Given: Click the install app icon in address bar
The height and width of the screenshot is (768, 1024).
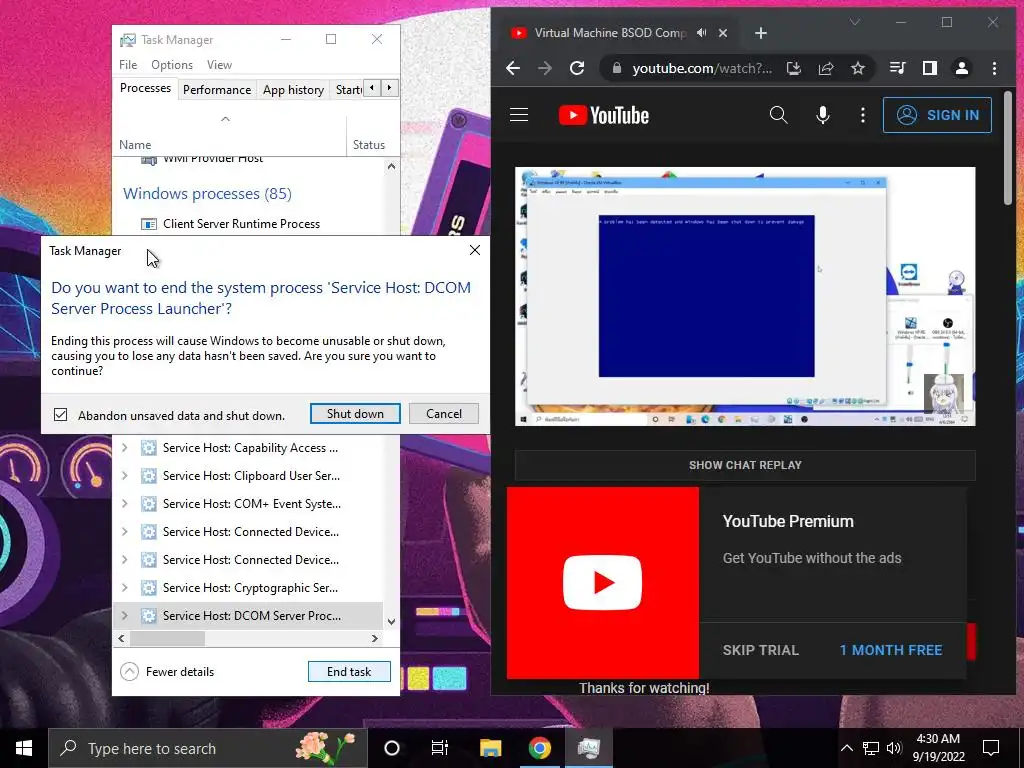Looking at the screenshot, I should click(x=793, y=69).
